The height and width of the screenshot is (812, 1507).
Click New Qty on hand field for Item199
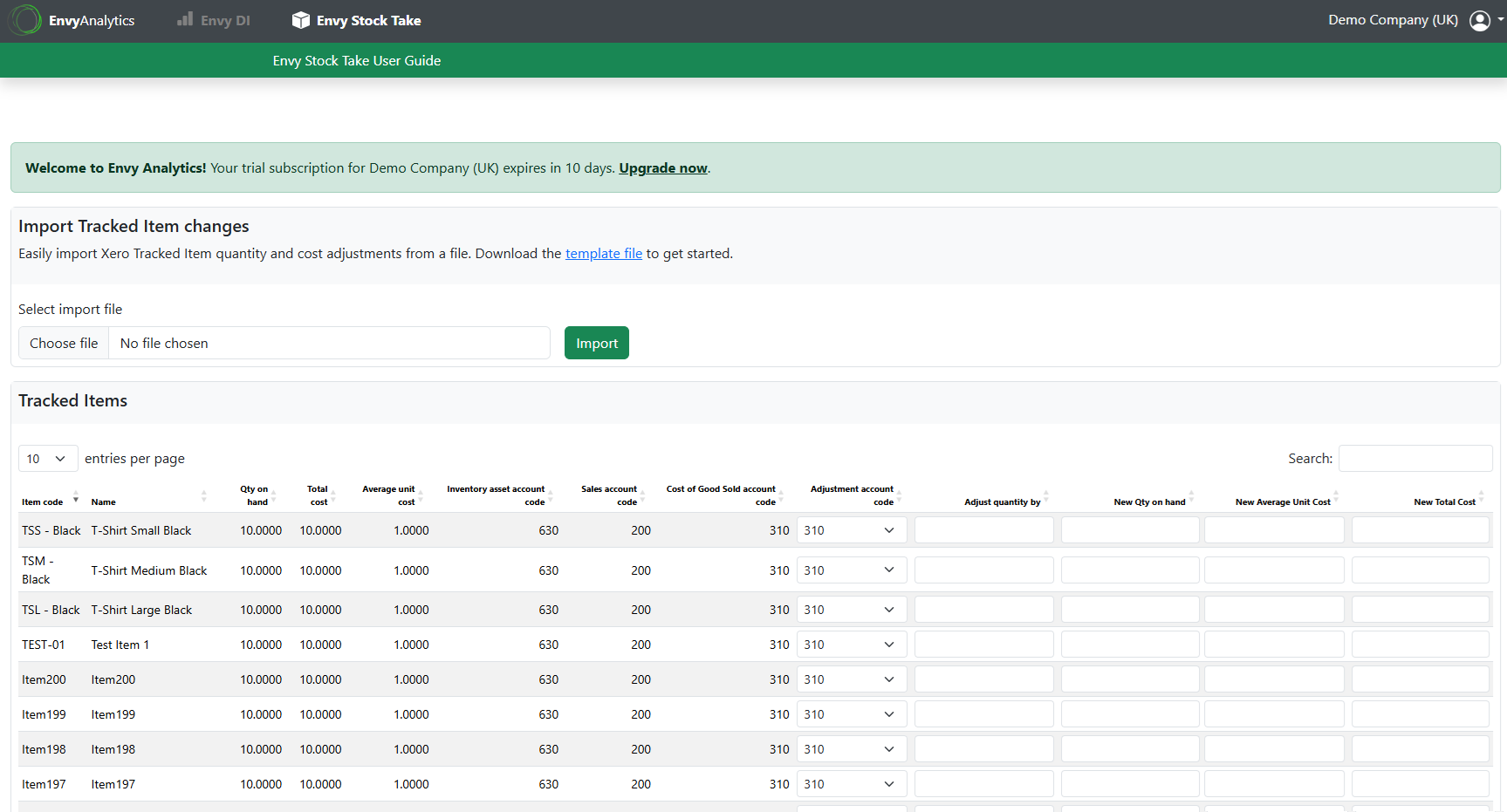[1130, 714]
